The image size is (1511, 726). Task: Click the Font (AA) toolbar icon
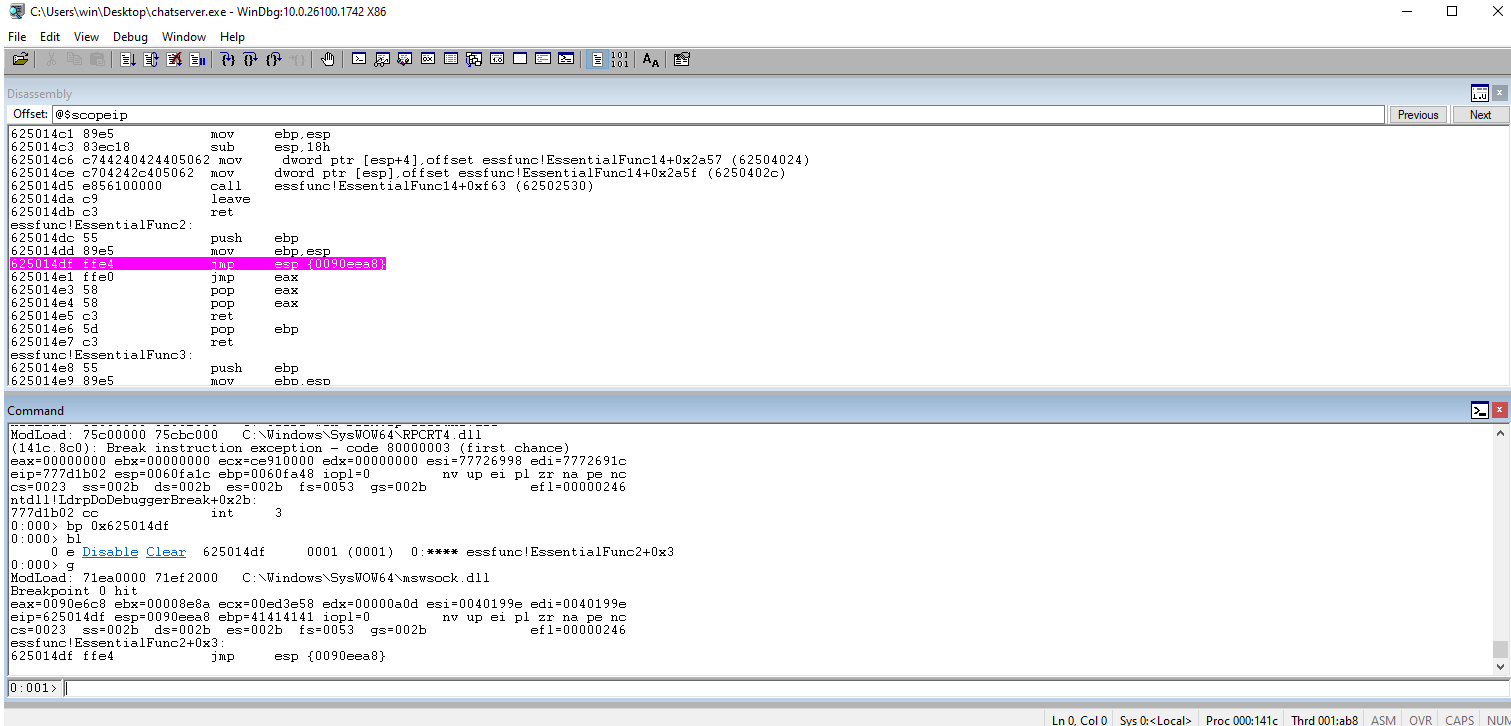tap(651, 60)
